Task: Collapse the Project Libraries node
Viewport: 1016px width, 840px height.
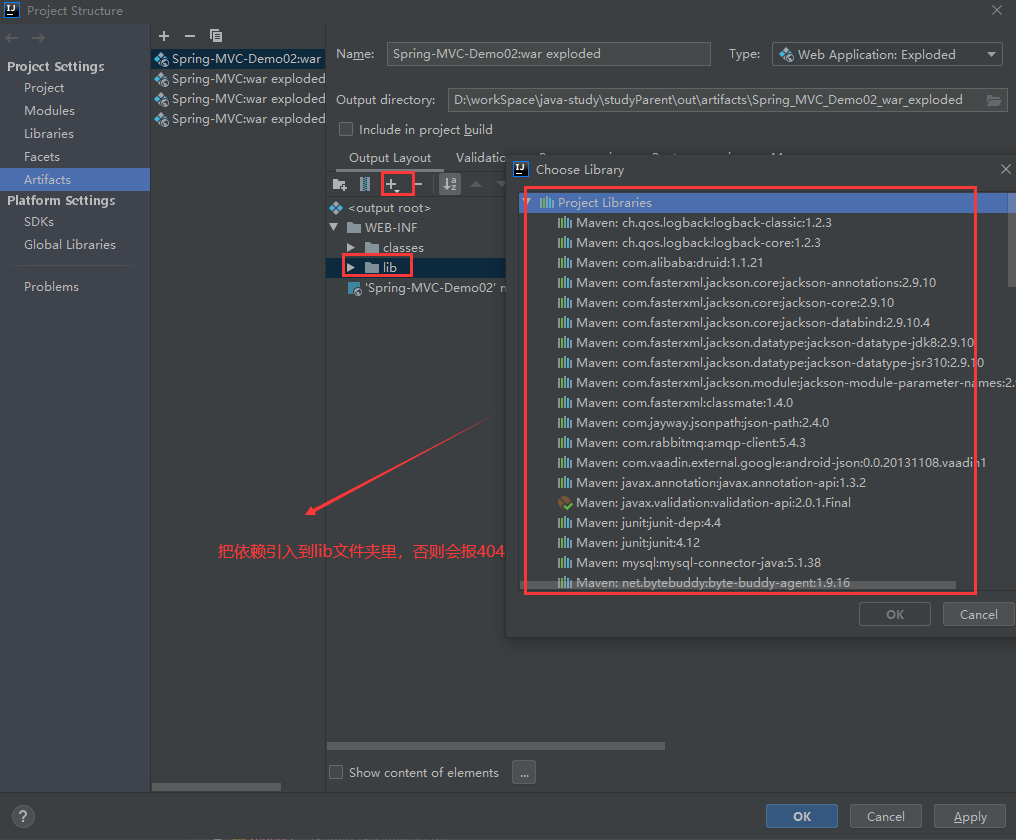Action: point(527,203)
